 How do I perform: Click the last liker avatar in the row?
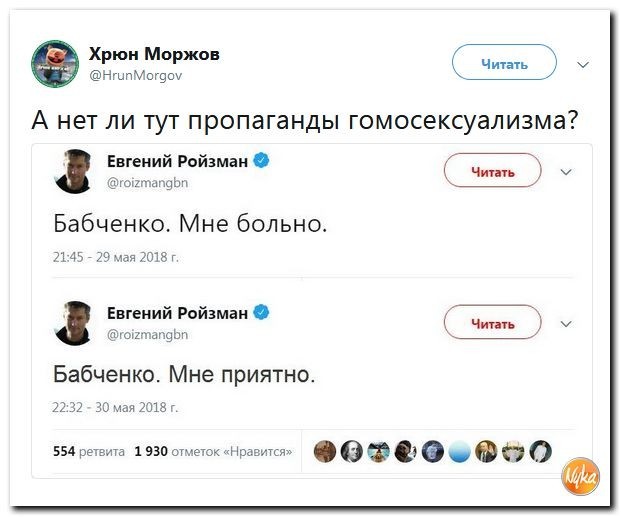[x=540, y=451]
